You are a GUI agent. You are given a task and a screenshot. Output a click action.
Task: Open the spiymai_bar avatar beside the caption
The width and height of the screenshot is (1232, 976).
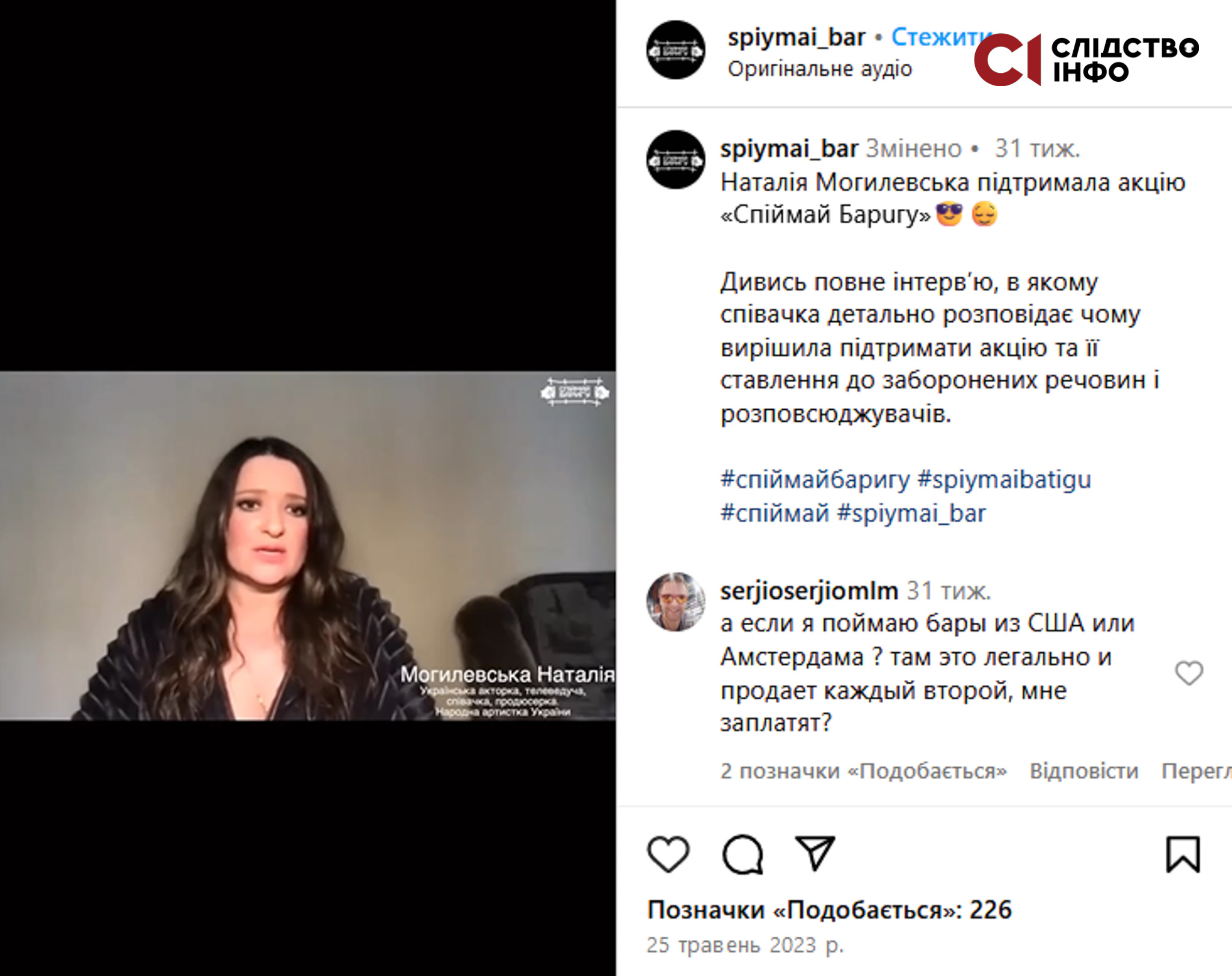(x=676, y=160)
